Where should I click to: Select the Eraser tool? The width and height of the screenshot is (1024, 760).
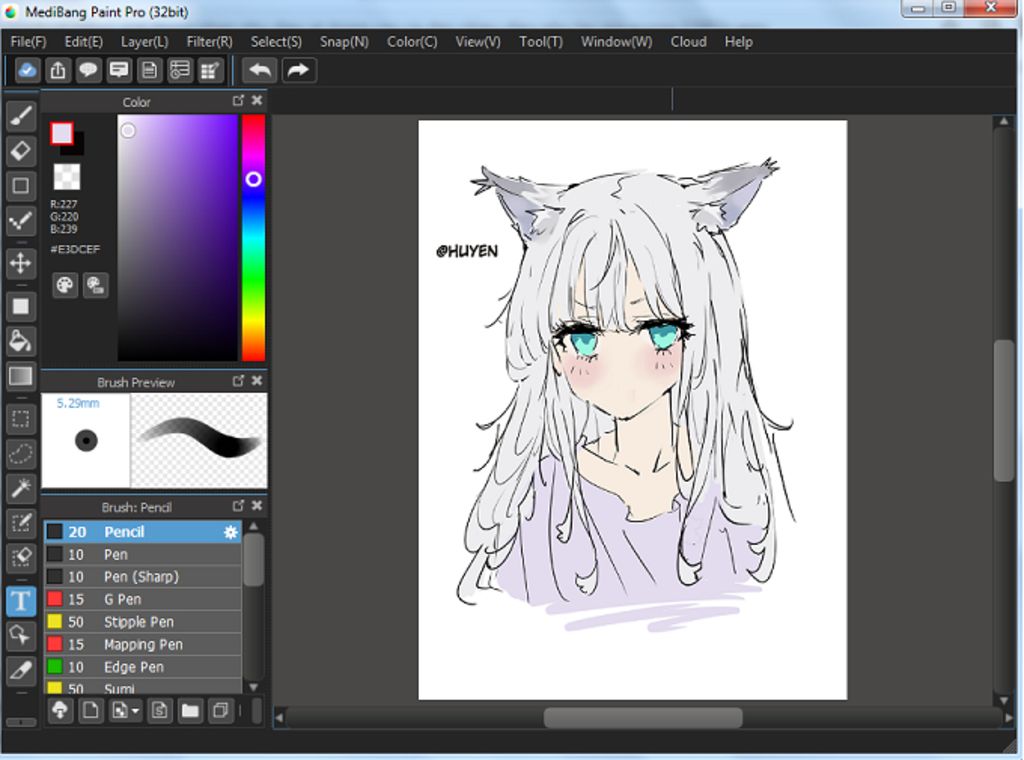coord(21,151)
